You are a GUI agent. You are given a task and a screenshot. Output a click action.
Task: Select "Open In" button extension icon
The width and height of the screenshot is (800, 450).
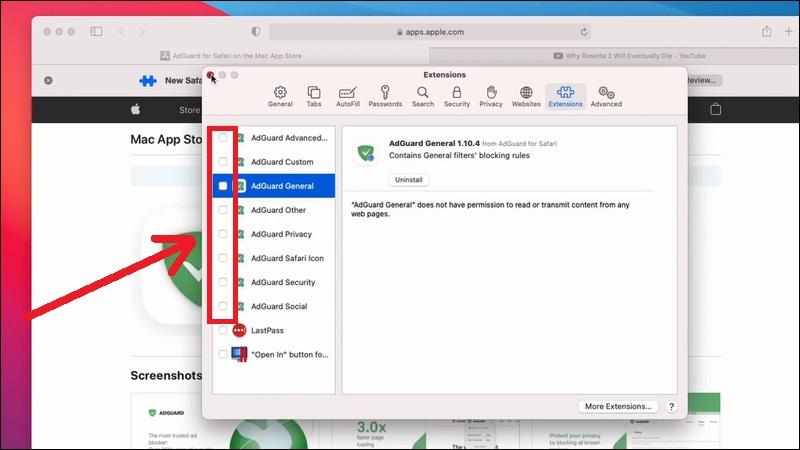pos(239,354)
